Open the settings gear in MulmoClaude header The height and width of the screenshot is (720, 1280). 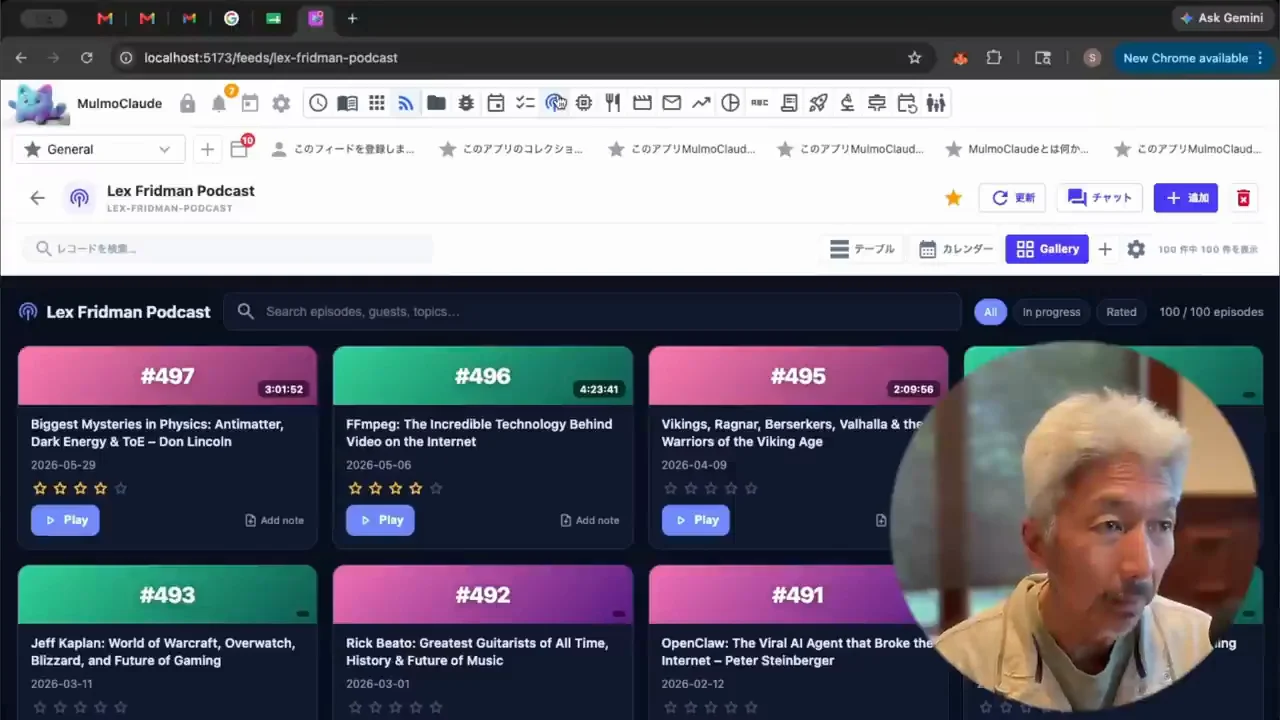(x=281, y=103)
